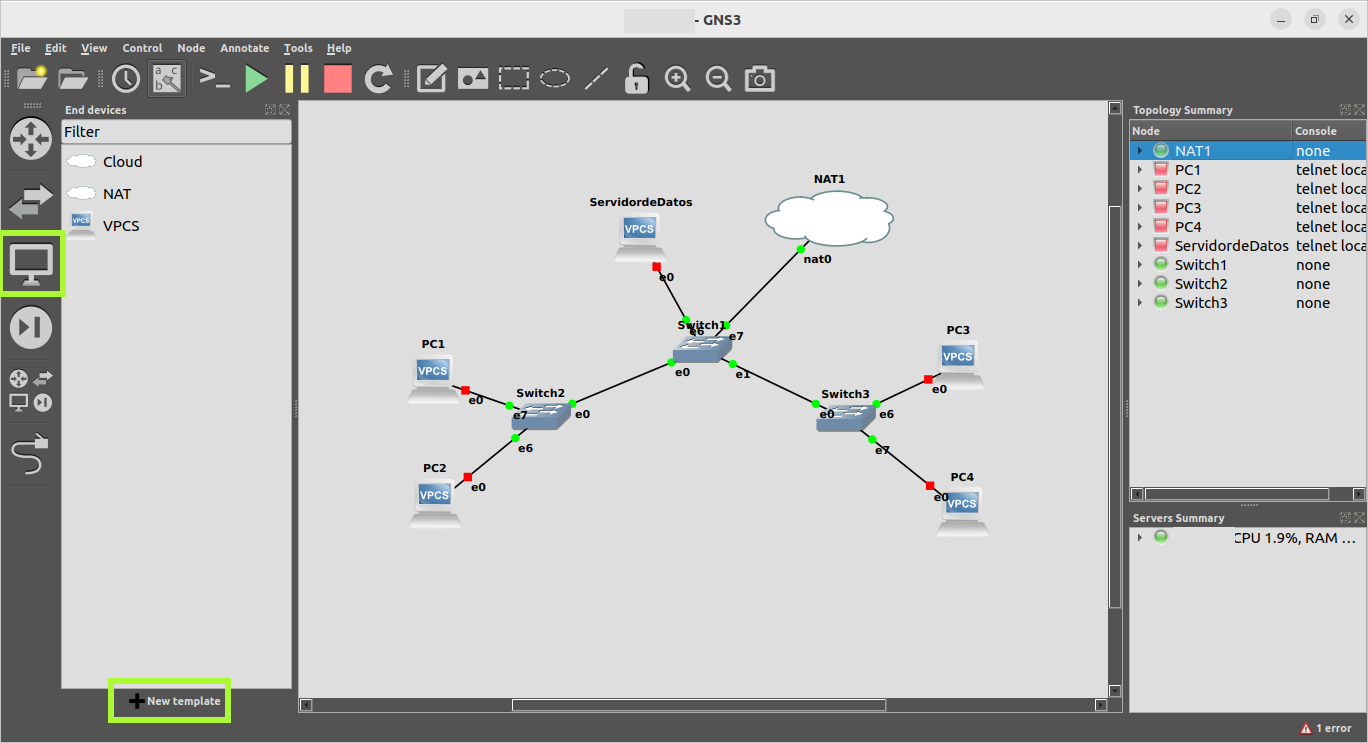Click the canvas horizontal scrollbar
Image resolution: width=1368 pixels, height=743 pixels.
(699, 705)
